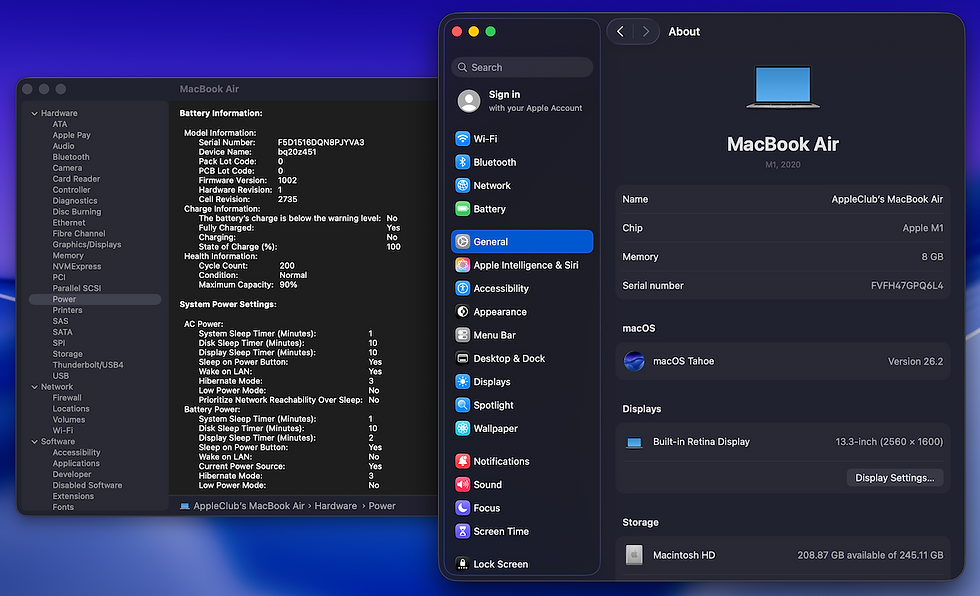Image resolution: width=980 pixels, height=596 pixels.
Task: Open the Sound speaker icon
Action: (462, 485)
